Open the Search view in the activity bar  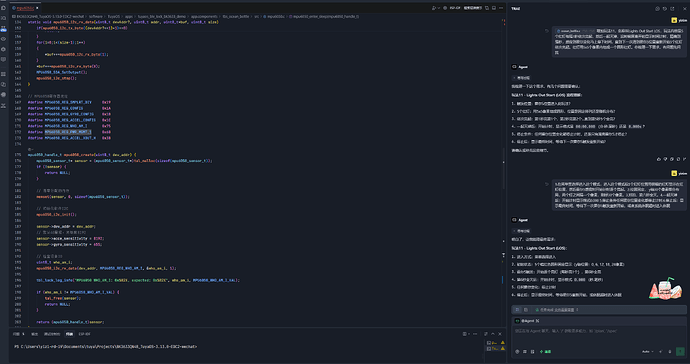[x=4, y=18]
